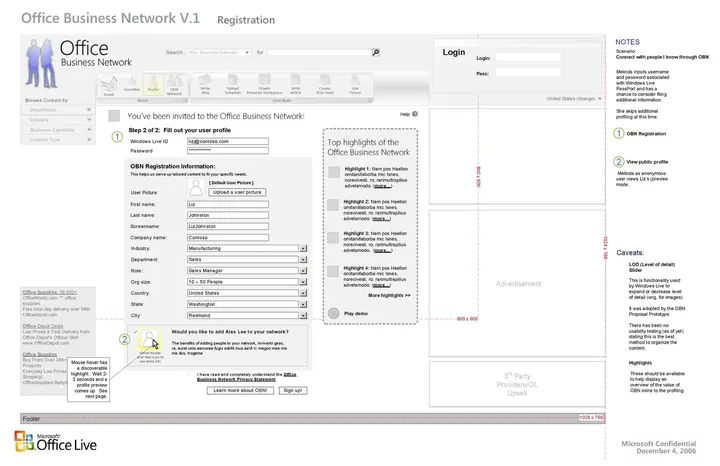This screenshot has height=466, width=720.
Task: Click the people logo of Office Business Network
Action: (x=41, y=63)
